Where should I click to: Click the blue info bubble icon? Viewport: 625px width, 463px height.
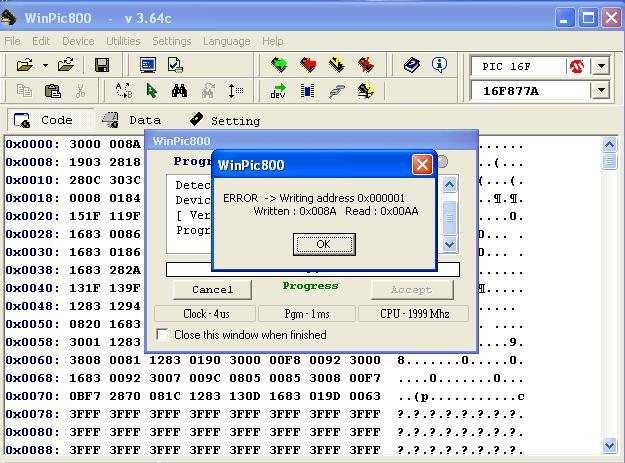(439, 65)
